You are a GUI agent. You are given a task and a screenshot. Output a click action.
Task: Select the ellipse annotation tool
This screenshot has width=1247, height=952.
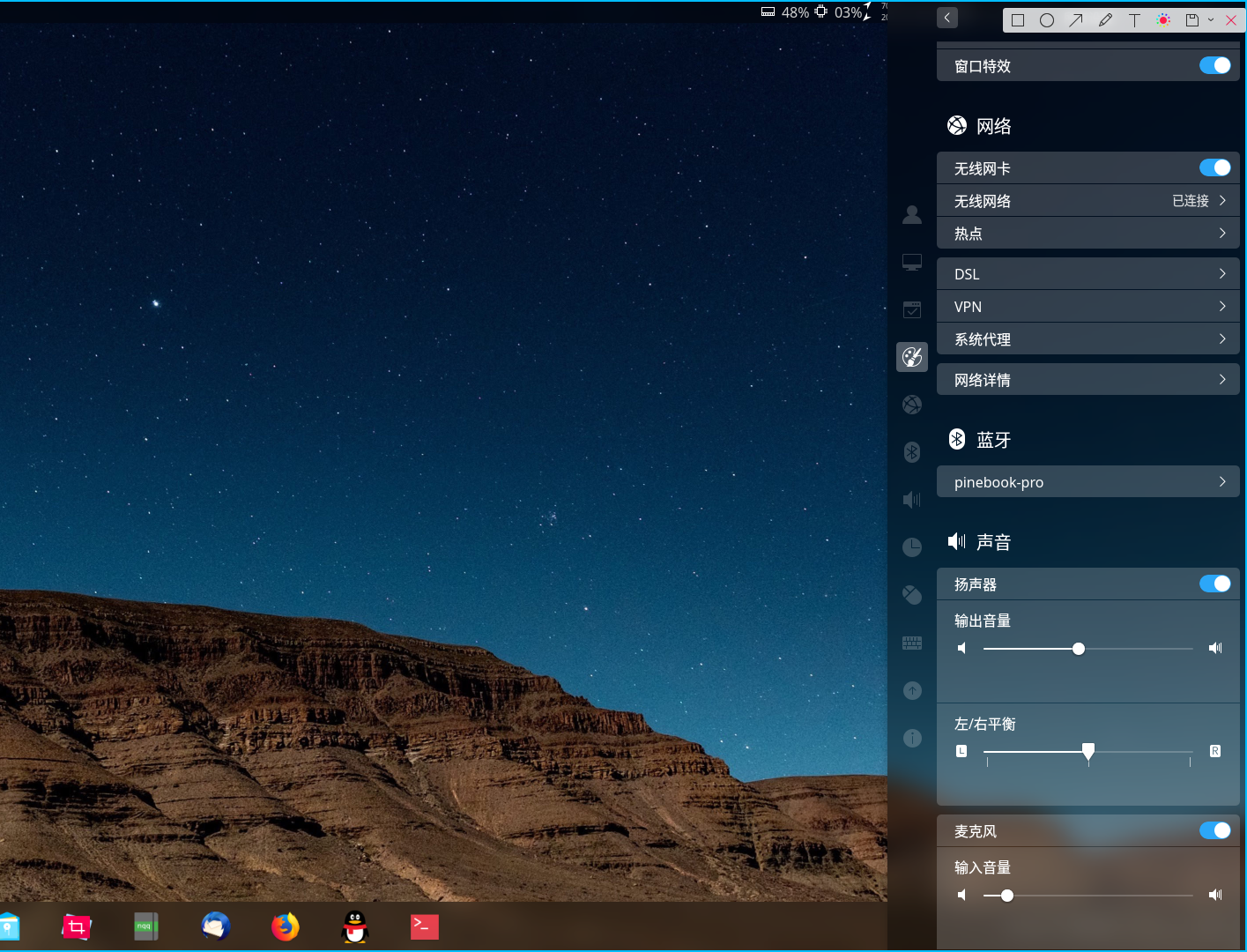1047,20
